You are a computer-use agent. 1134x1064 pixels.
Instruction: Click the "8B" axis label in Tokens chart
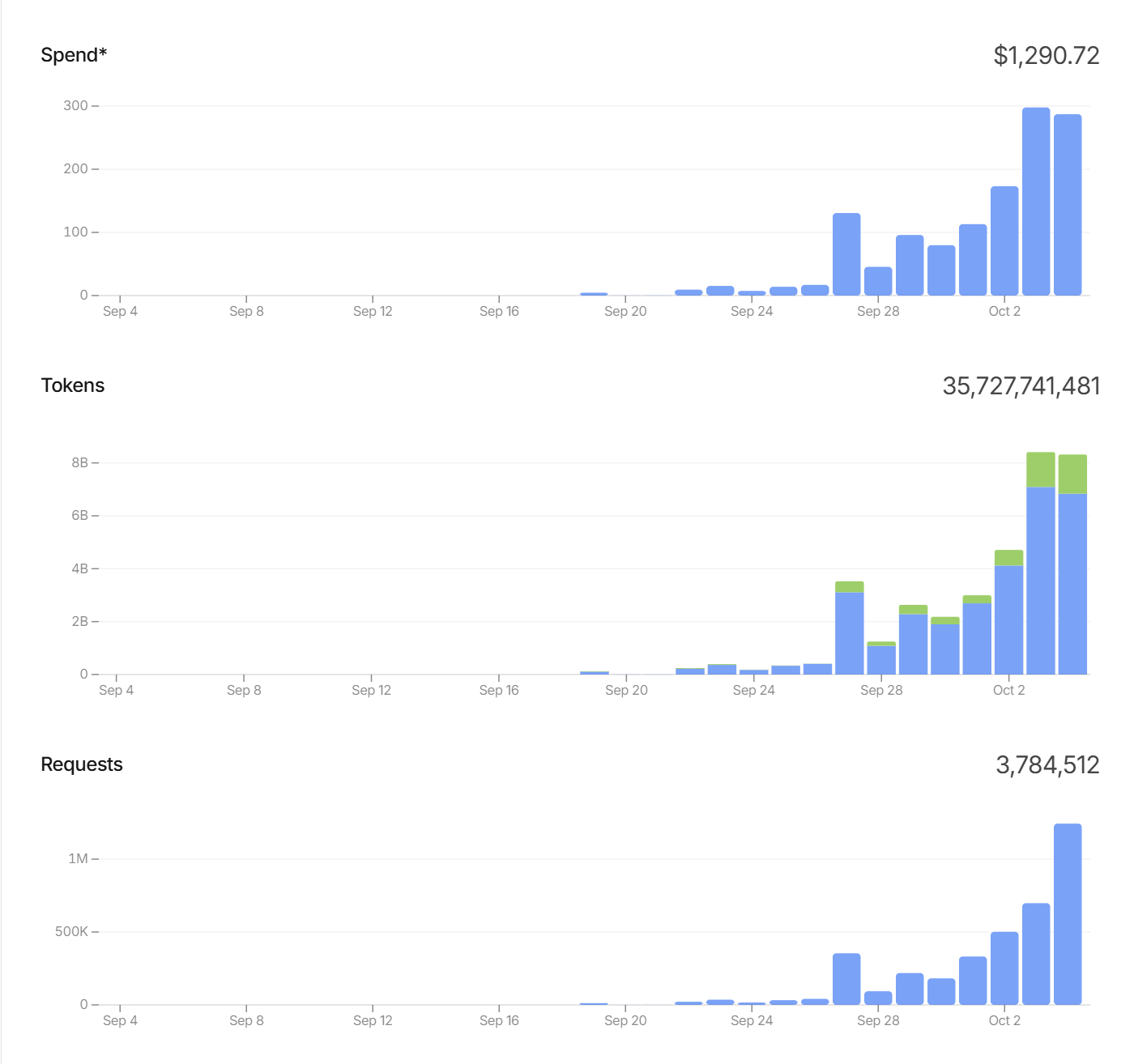click(79, 463)
